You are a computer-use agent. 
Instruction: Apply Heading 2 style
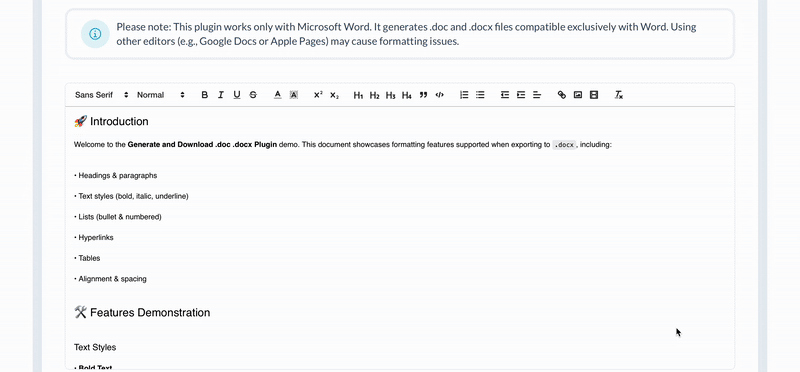374,95
